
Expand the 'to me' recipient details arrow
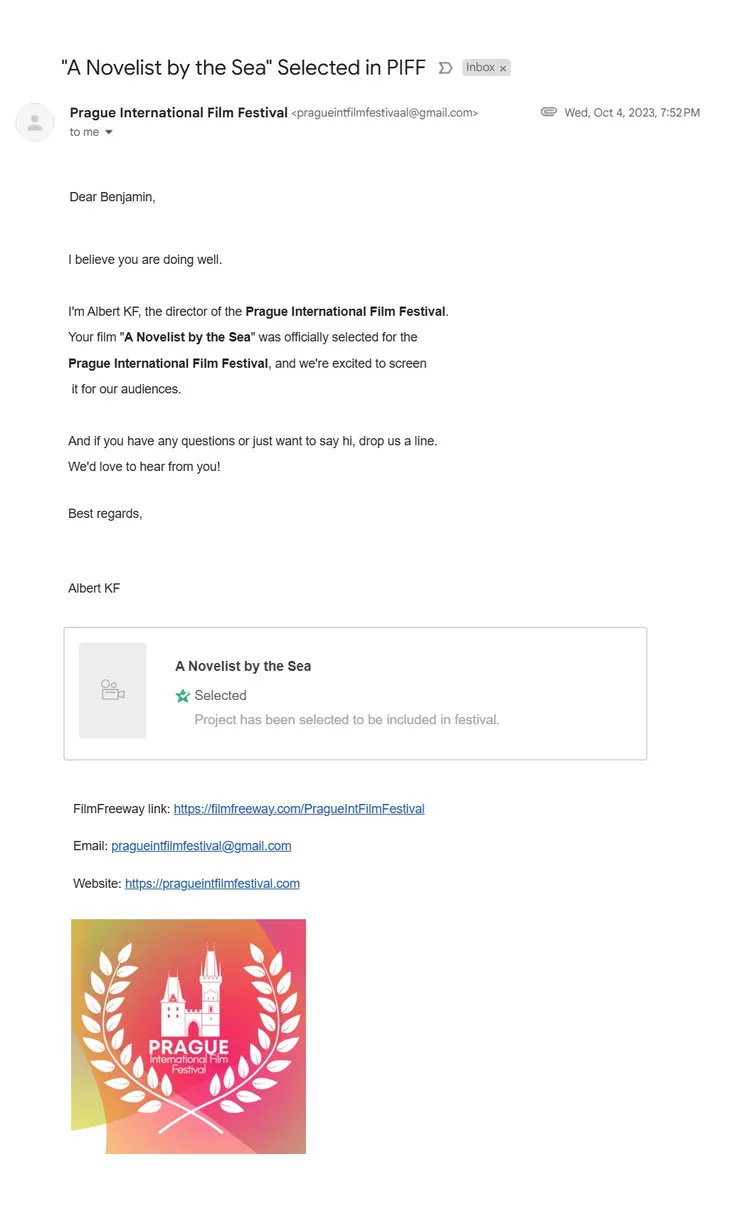(109, 133)
